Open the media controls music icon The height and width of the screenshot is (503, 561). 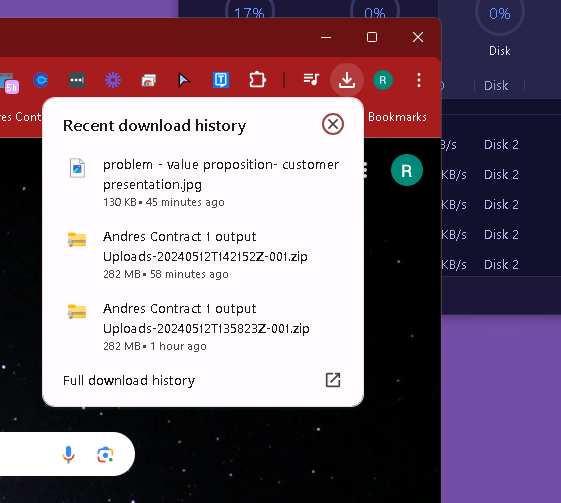pyautogui.click(x=311, y=79)
